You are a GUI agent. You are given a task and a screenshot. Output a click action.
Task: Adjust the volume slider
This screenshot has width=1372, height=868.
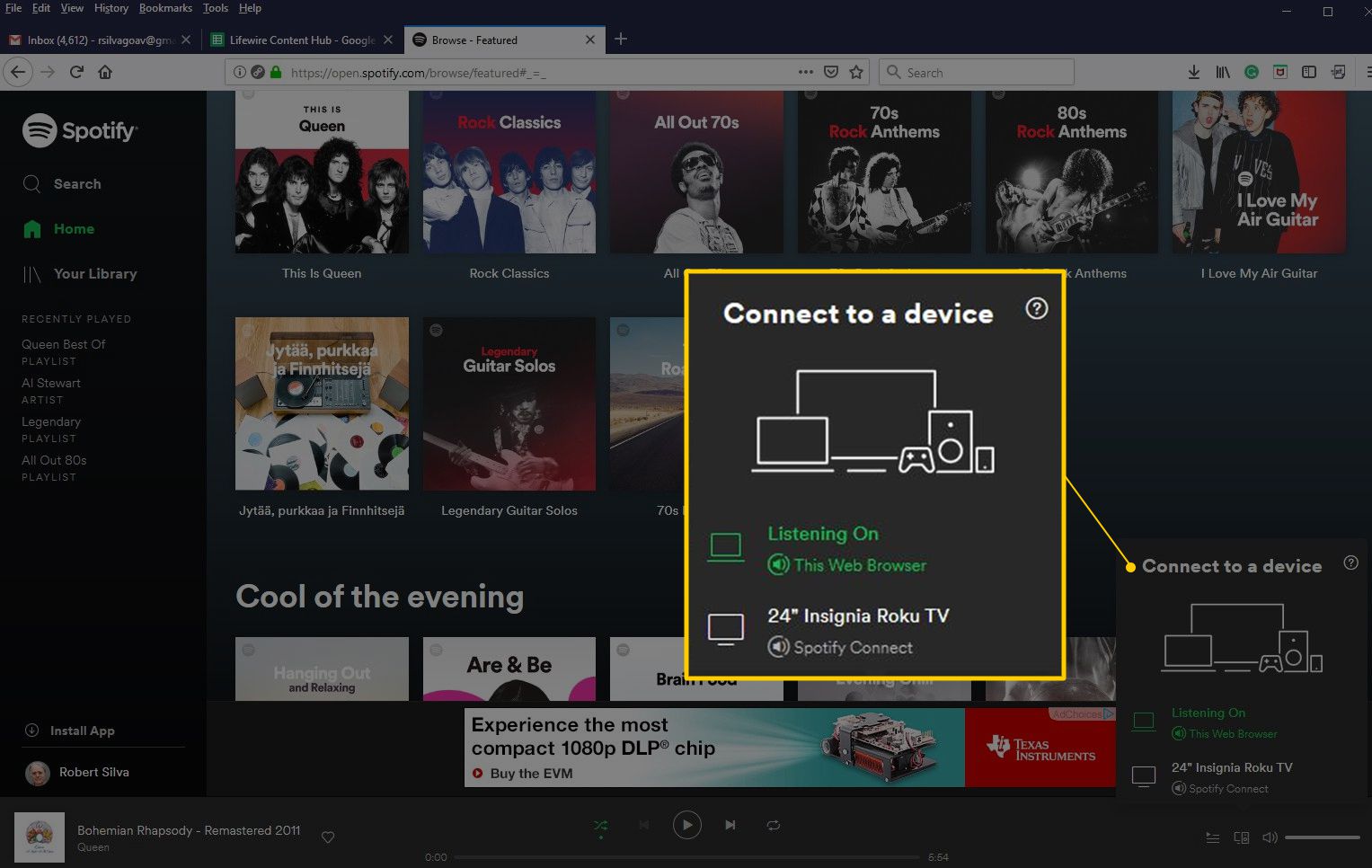1322,837
